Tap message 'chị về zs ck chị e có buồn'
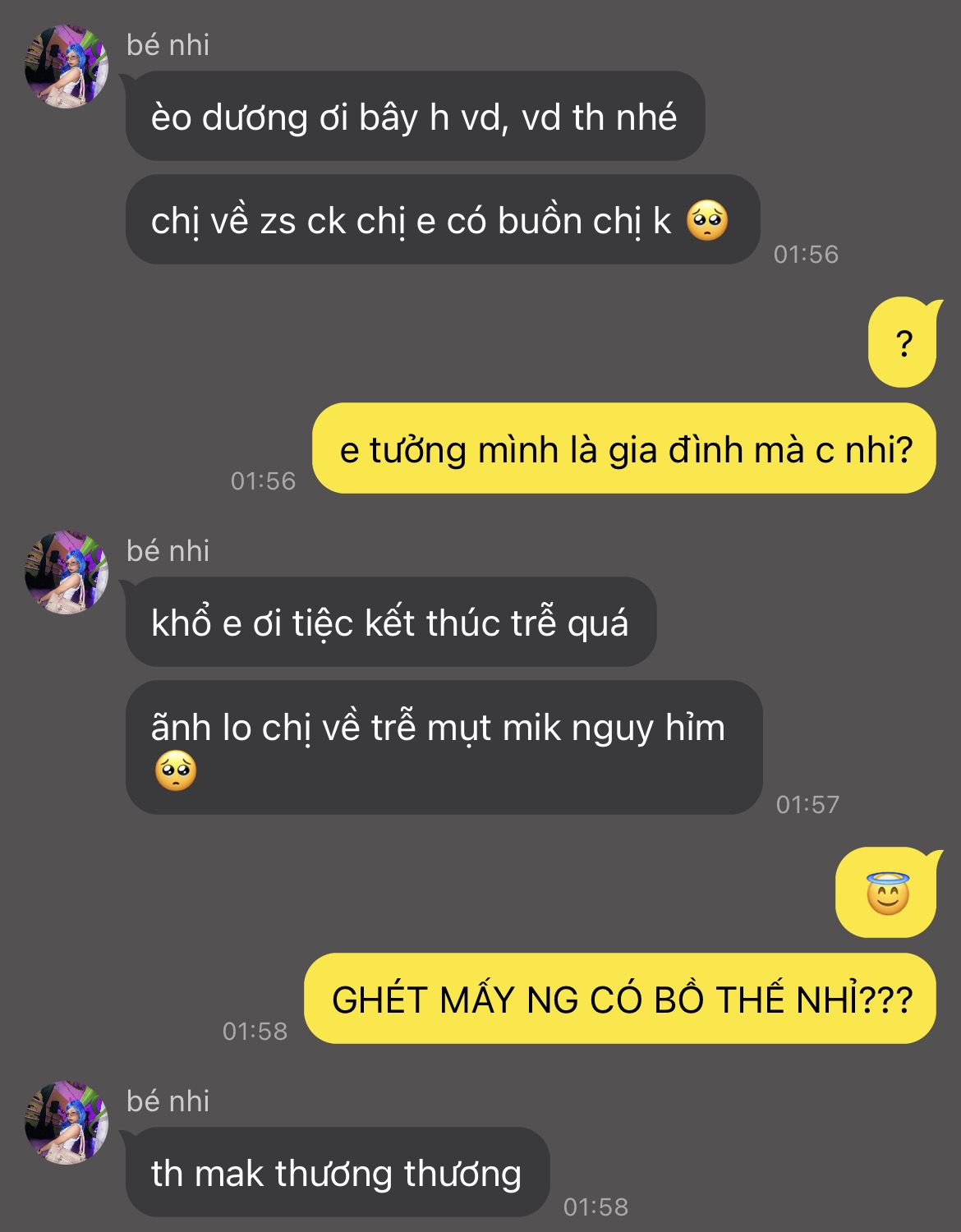 (443, 219)
